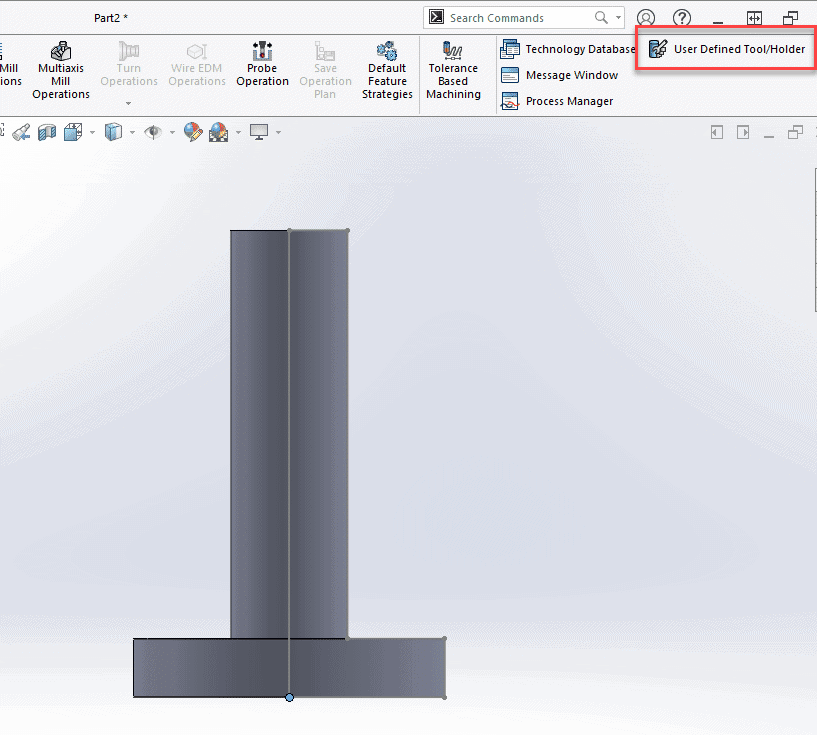The width and height of the screenshot is (817, 735).
Task: Toggle Hide/Show Items eye icon
Action: pos(153,132)
